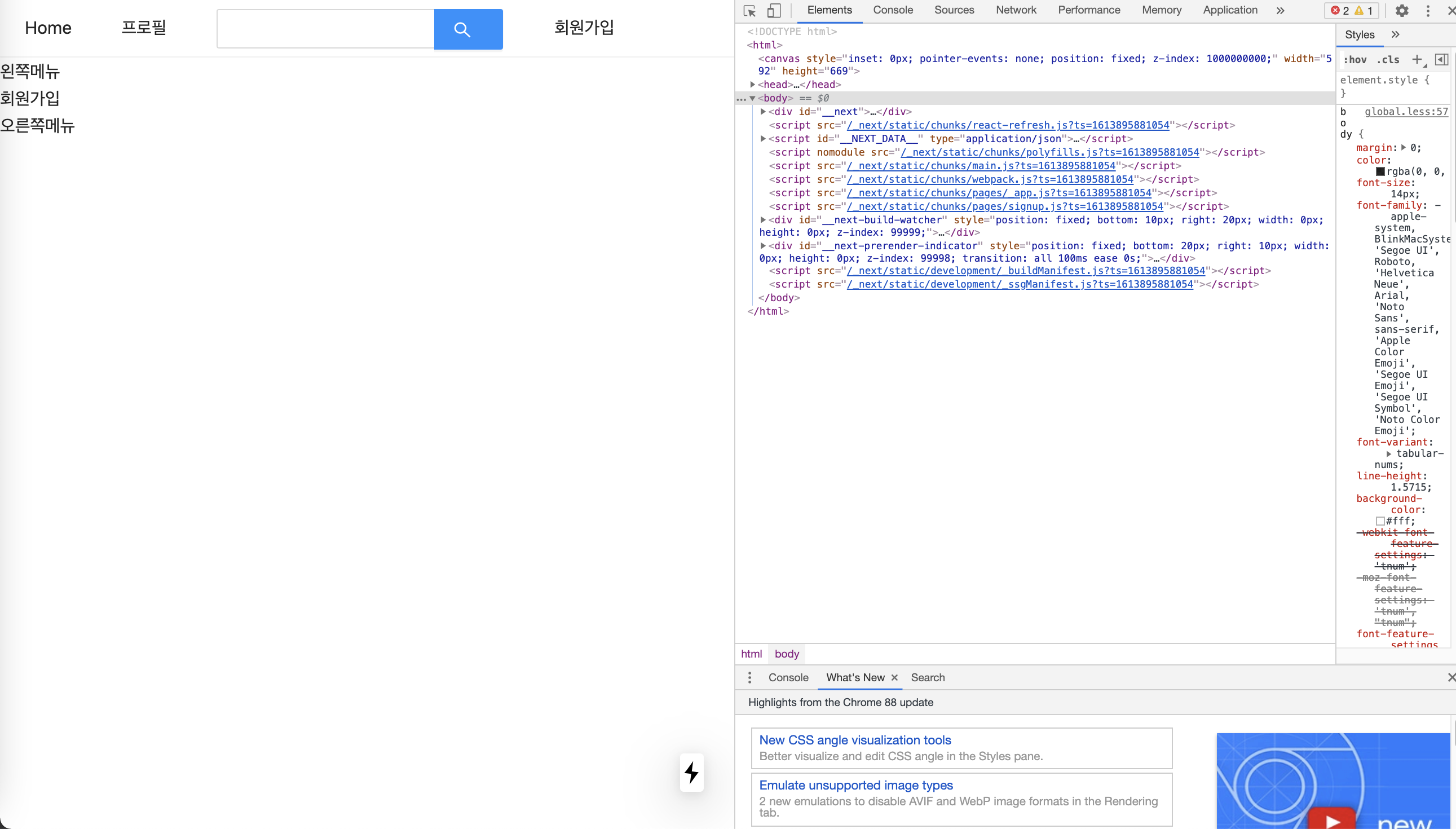Toggle the computed styles sidebar icon
Screen dimensions: 1456x829
coord(1441,59)
